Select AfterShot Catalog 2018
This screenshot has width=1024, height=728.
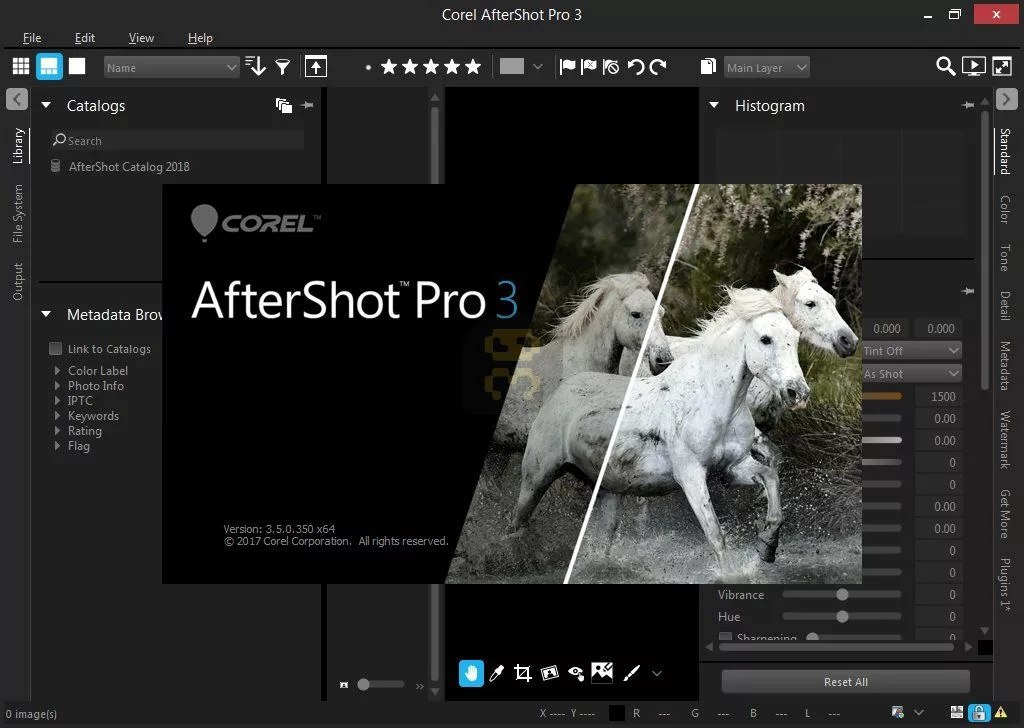click(x=129, y=166)
